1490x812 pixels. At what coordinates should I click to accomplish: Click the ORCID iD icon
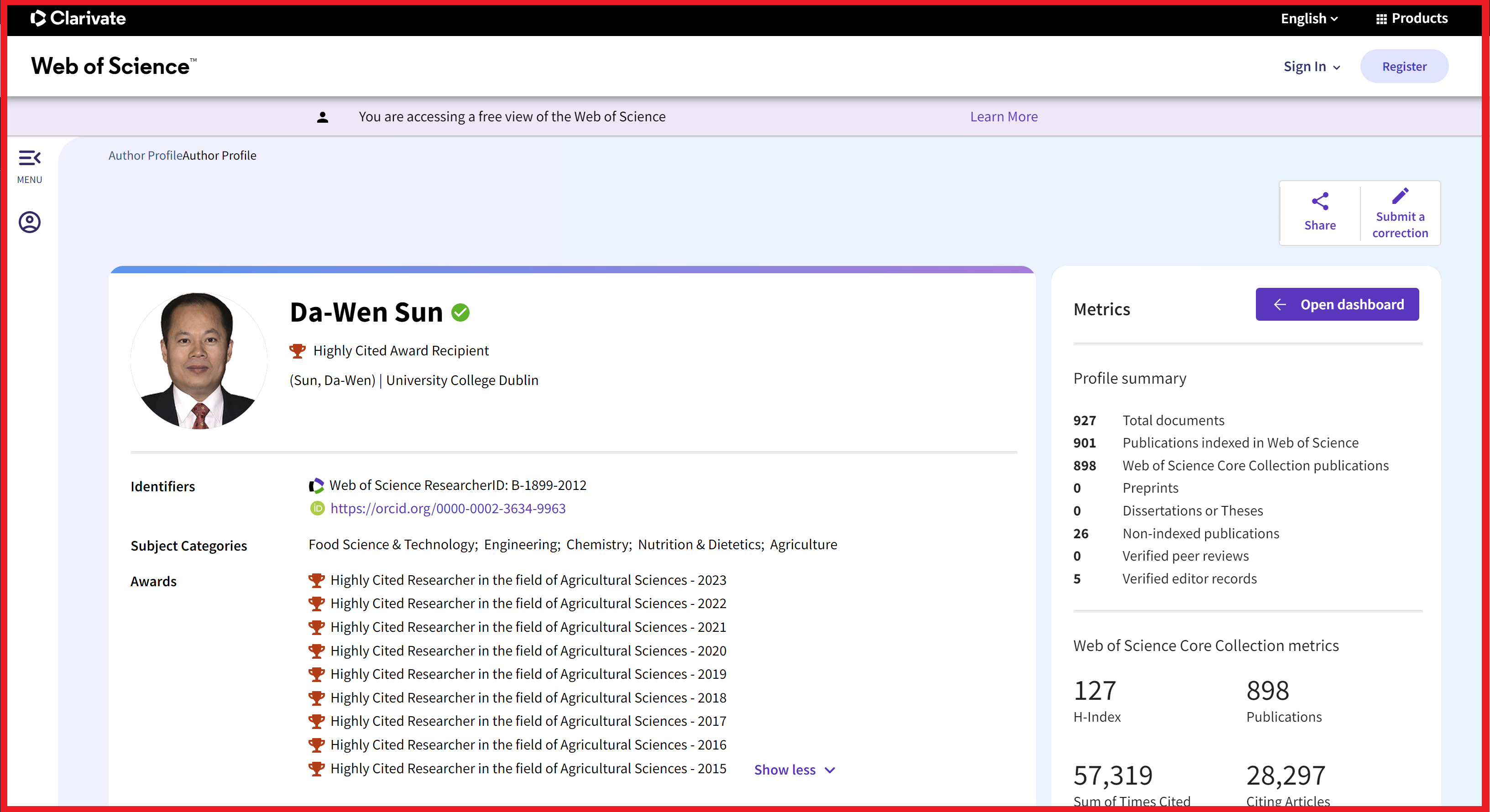click(318, 508)
